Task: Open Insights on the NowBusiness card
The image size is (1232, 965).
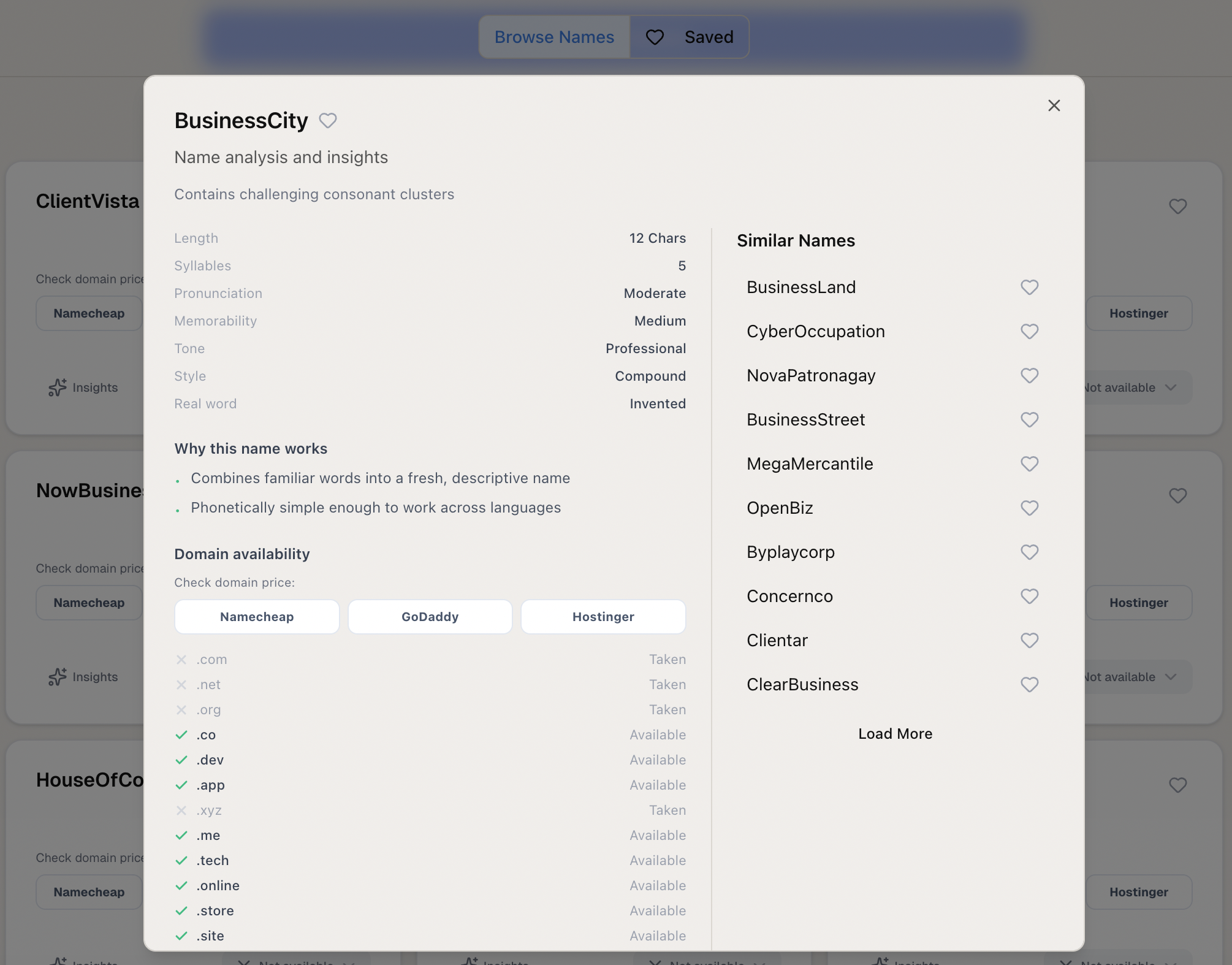Action: (x=83, y=677)
